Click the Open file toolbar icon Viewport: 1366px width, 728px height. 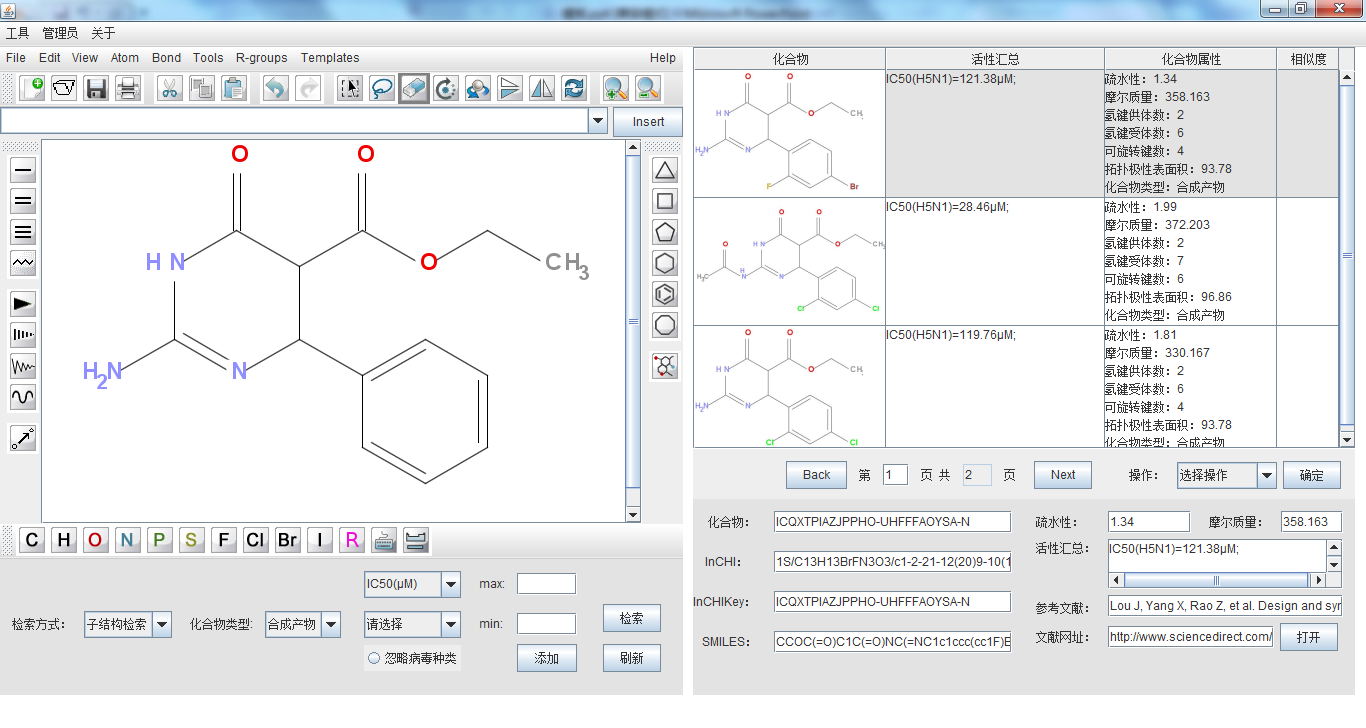click(64, 88)
